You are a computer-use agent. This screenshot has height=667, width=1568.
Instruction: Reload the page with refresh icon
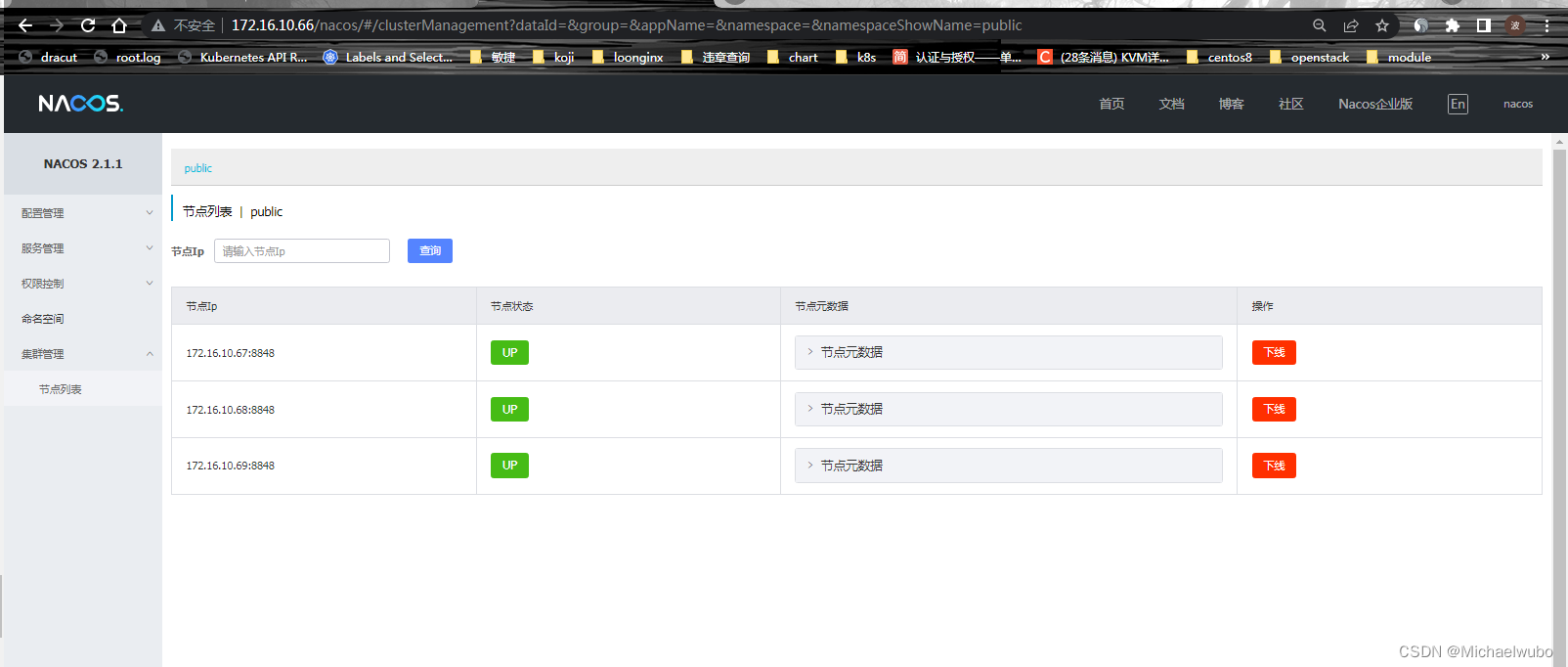click(x=88, y=25)
